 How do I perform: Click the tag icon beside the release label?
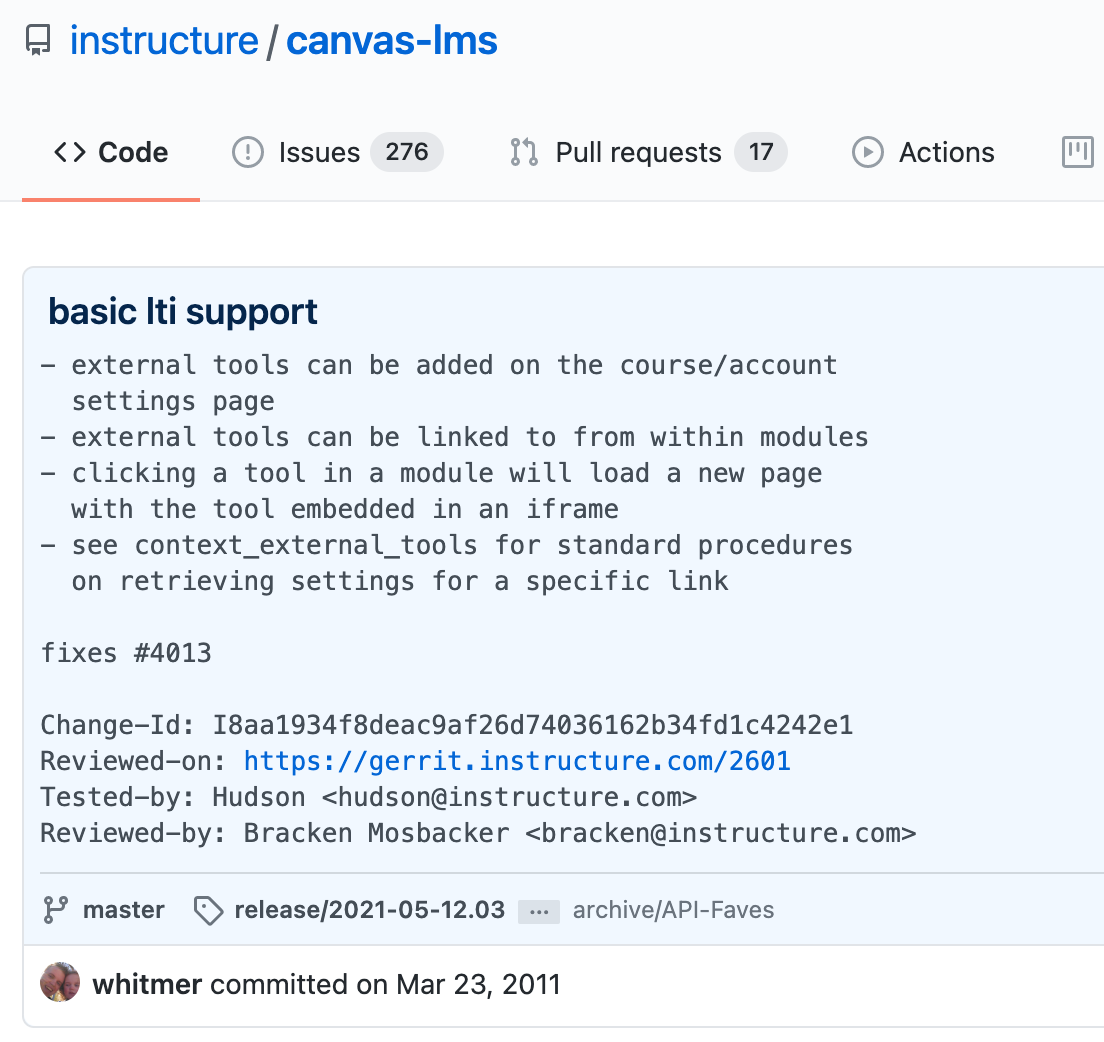(207, 911)
